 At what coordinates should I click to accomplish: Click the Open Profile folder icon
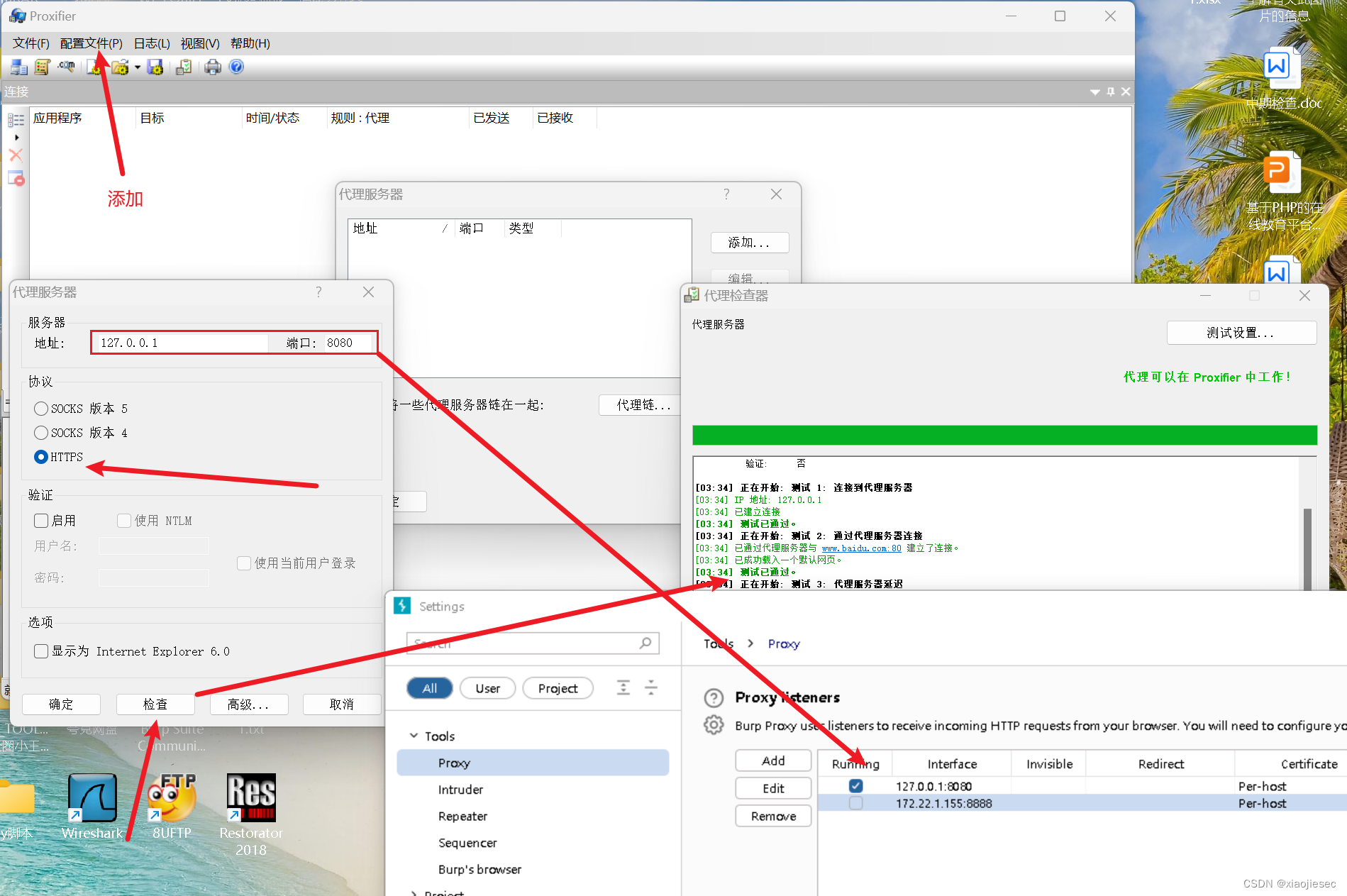120,67
